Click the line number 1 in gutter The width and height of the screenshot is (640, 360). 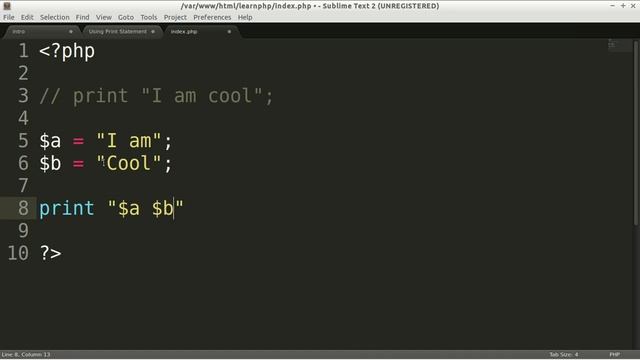tap(23, 51)
